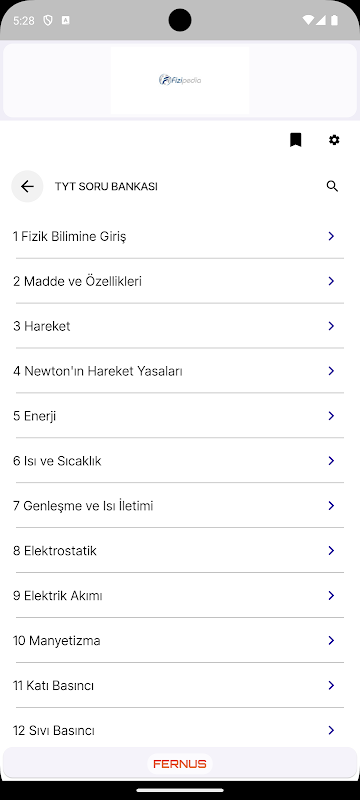Tap the search magnifier icon
Screen dimensions: 360x800
332,186
